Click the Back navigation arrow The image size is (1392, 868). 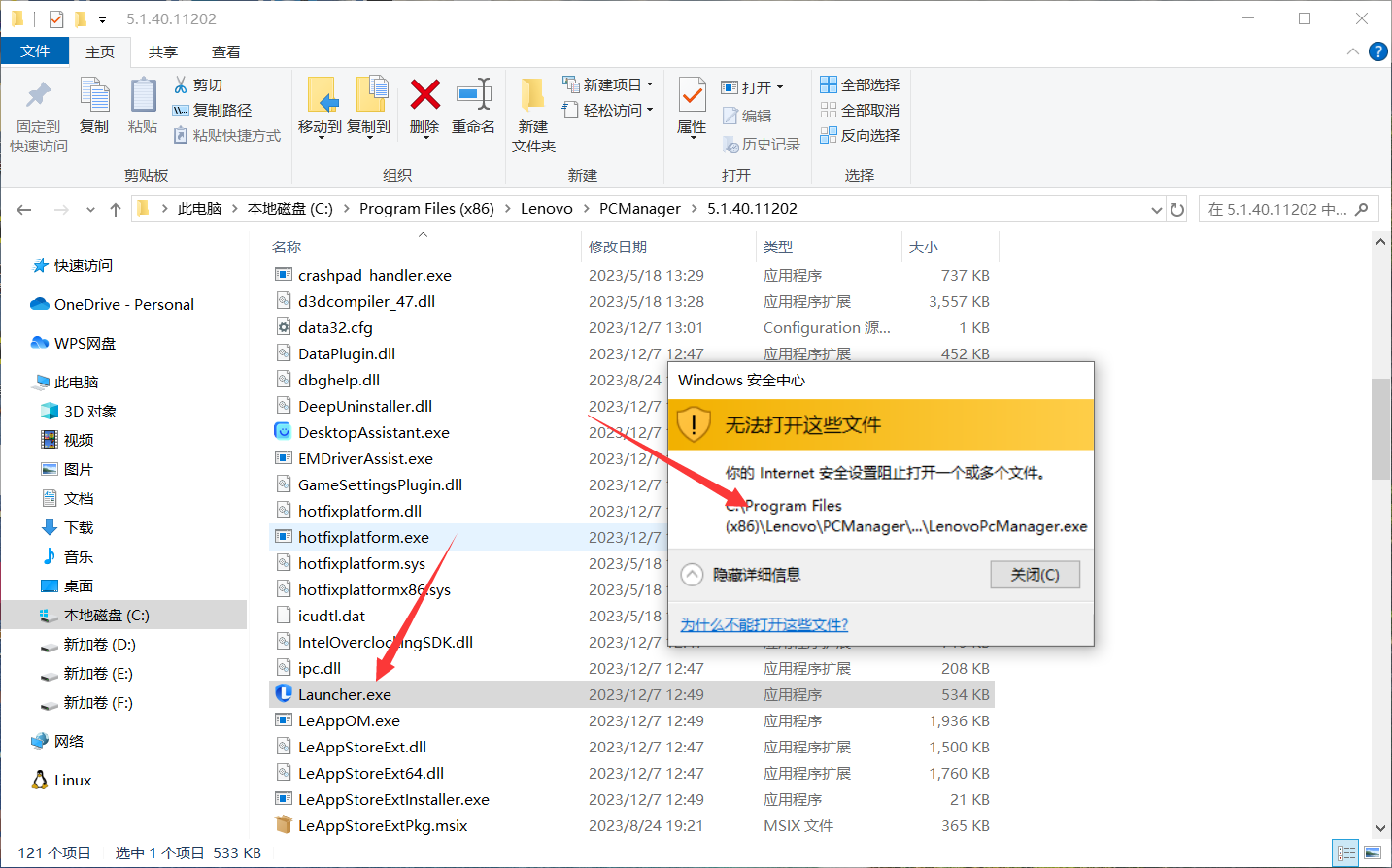pyautogui.click(x=24, y=209)
